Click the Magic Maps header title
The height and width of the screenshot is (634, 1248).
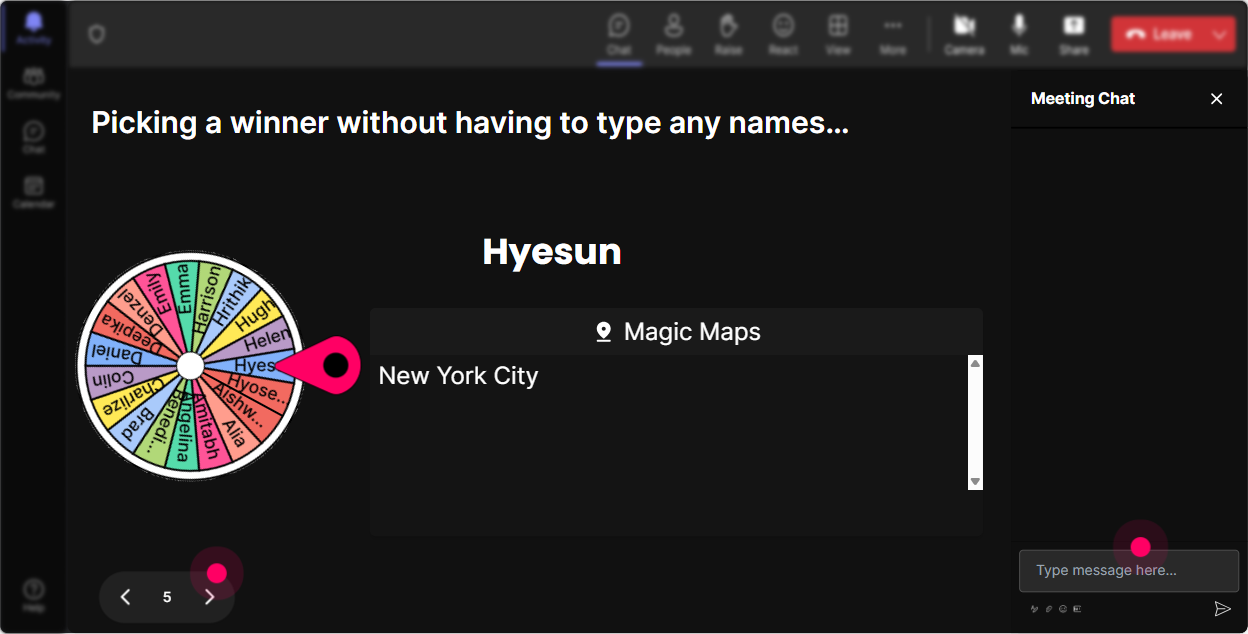692,332
